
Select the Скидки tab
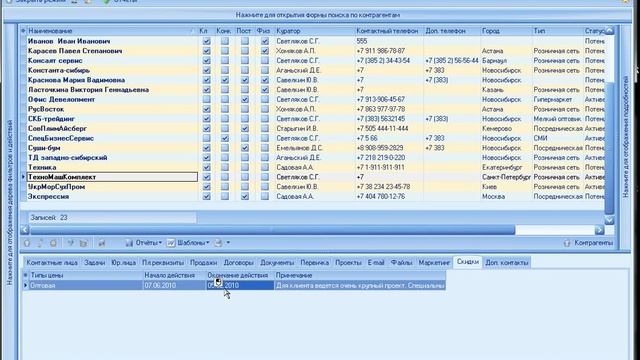[x=468, y=262]
